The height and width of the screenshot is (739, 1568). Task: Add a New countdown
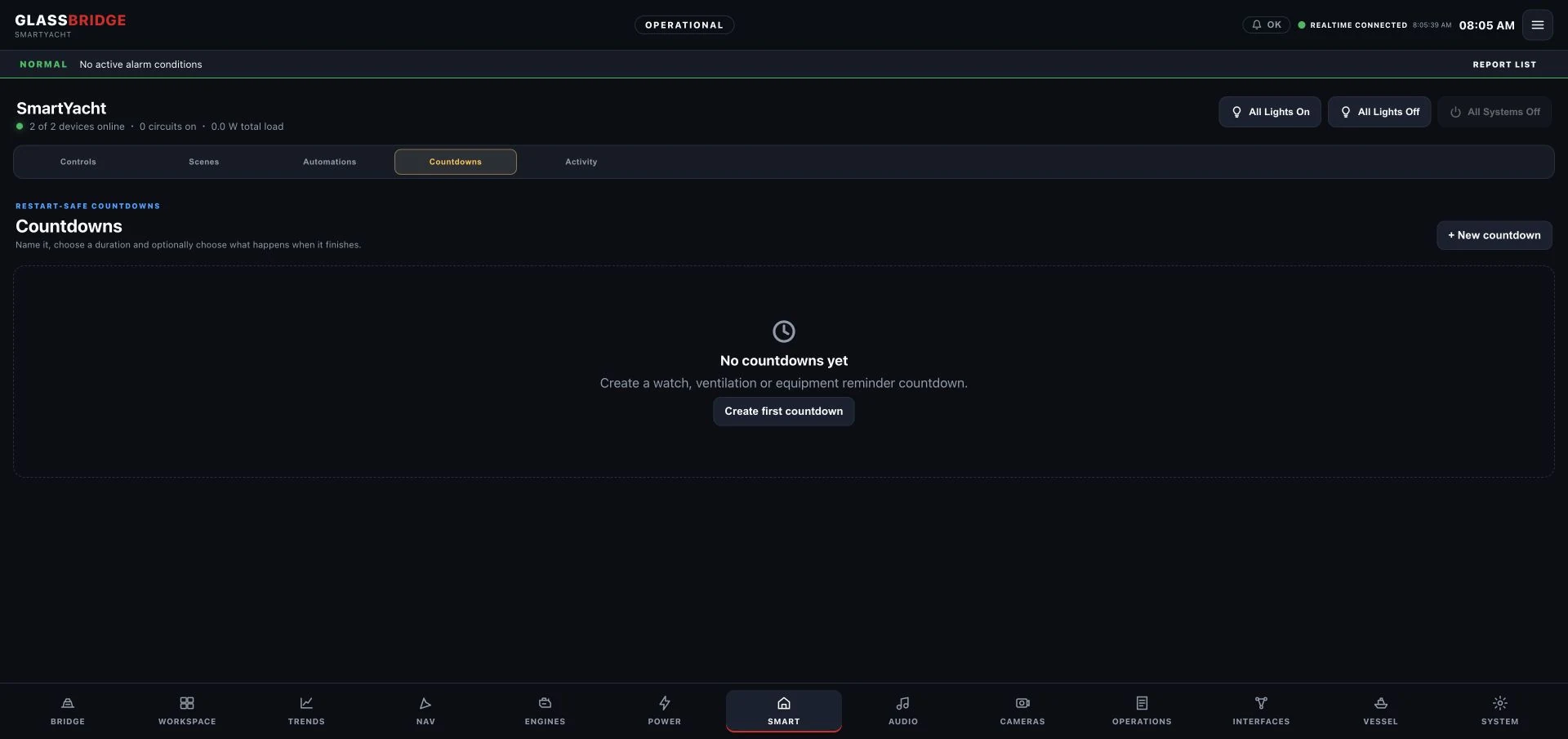coord(1494,235)
